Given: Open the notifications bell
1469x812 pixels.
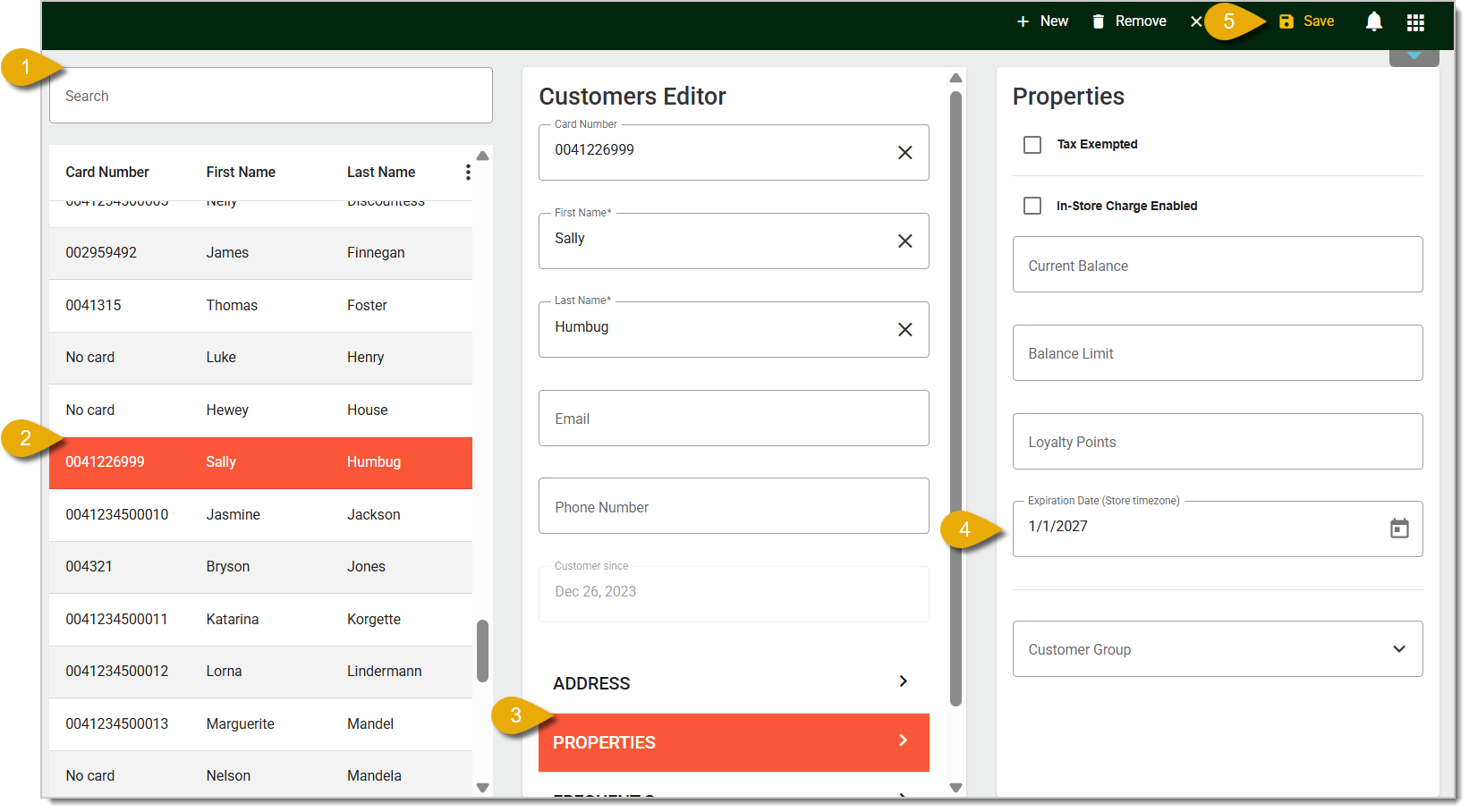Looking at the screenshot, I should tap(1374, 21).
